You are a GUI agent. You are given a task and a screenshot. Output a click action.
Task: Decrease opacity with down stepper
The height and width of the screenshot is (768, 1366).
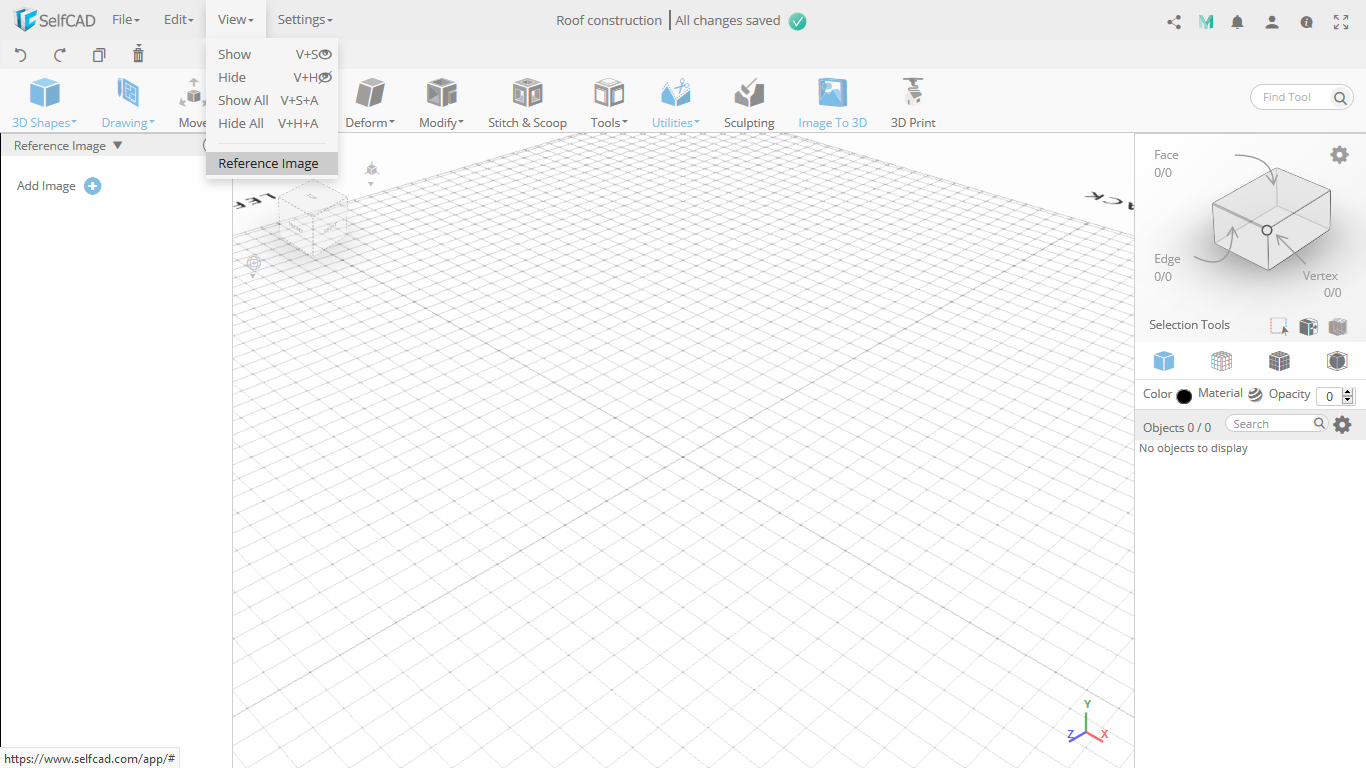(1348, 400)
